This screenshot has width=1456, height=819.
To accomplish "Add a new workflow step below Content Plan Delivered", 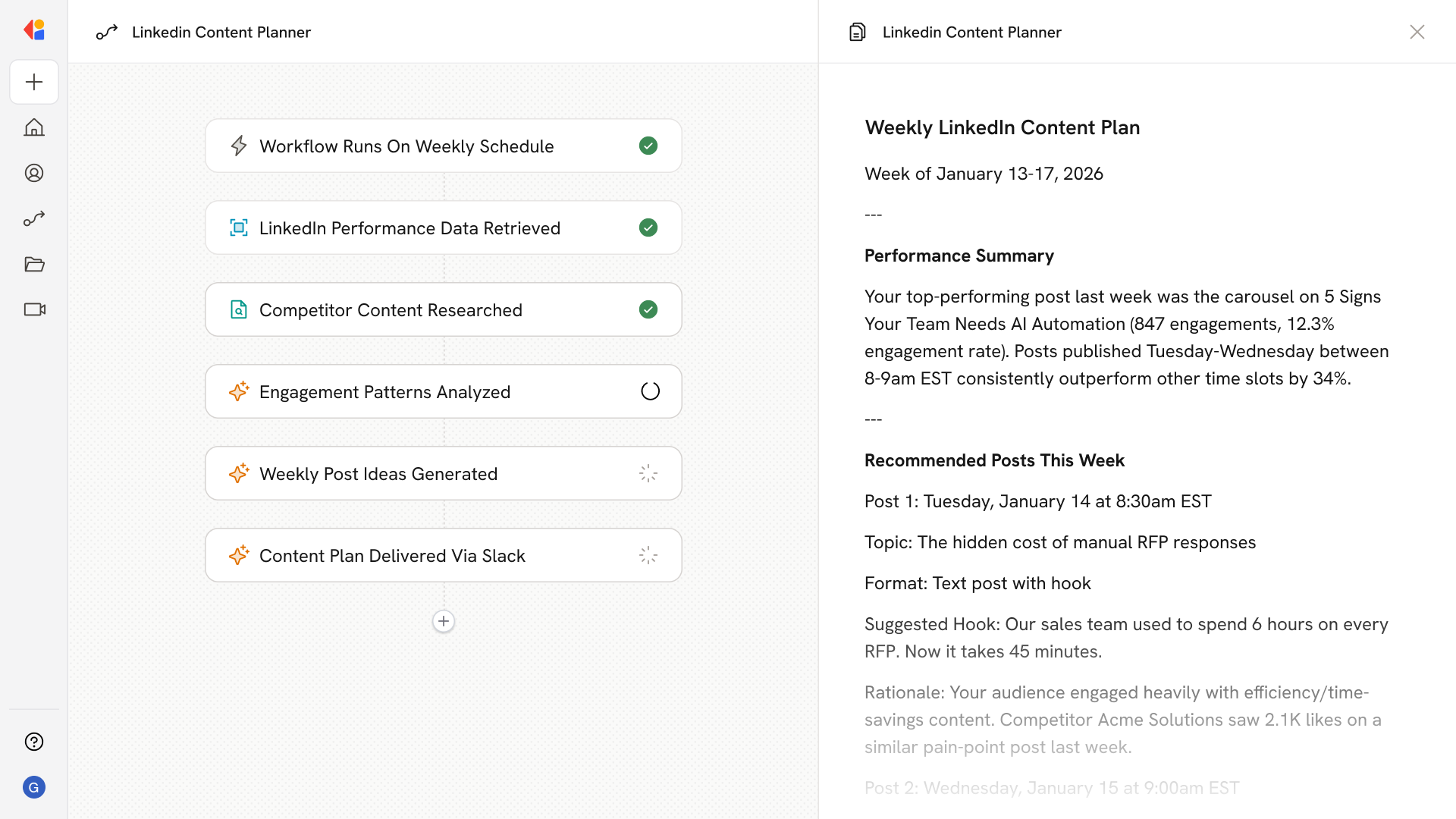I will pos(444,621).
